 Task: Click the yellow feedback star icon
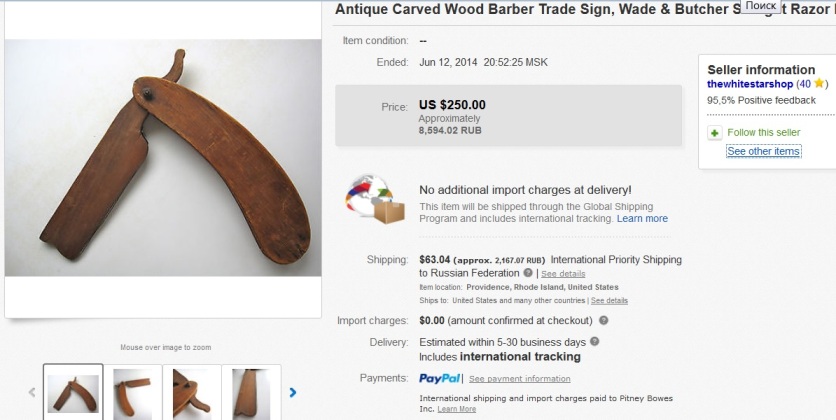tap(819, 84)
